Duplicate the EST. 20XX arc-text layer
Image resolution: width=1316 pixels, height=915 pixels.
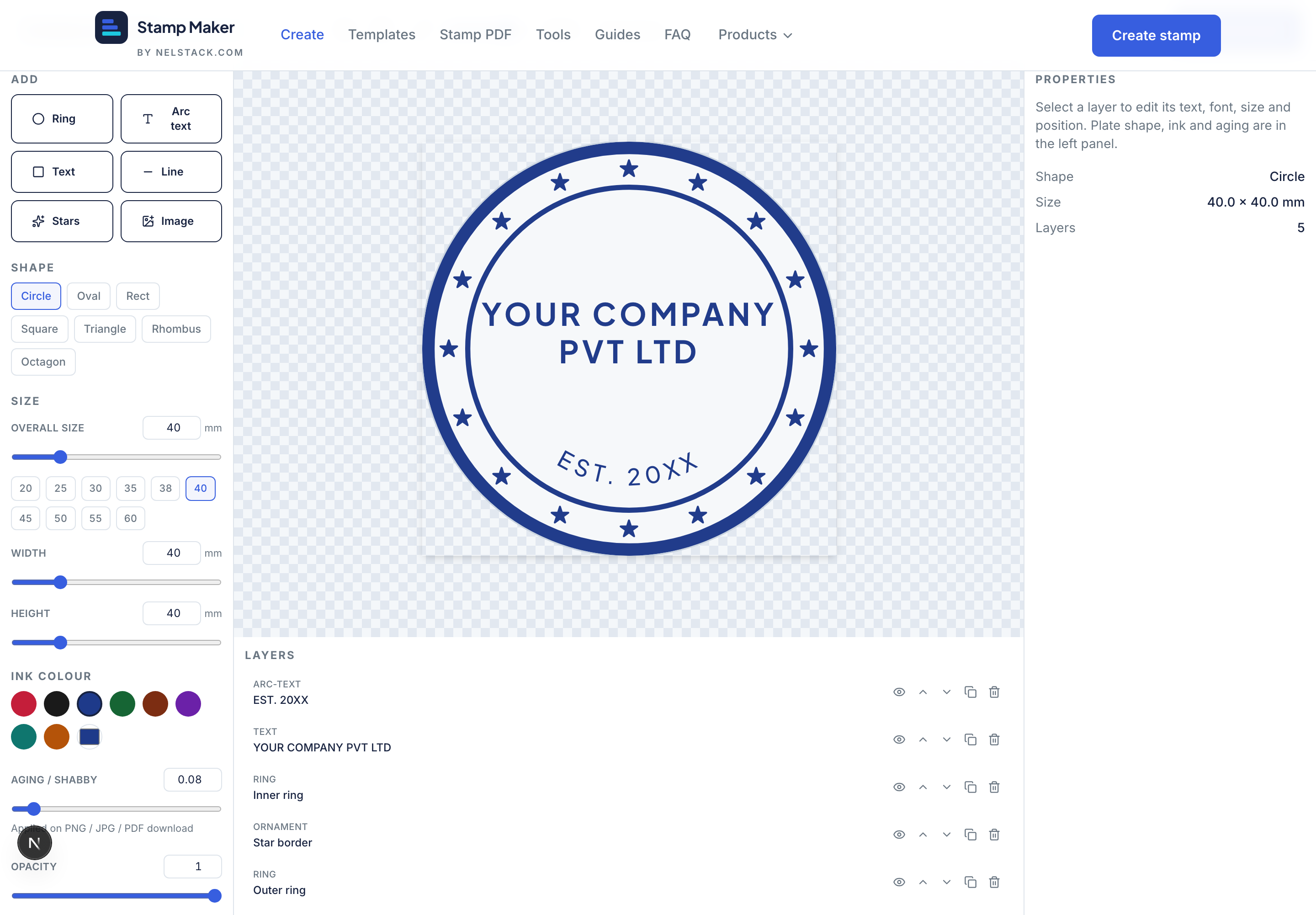pos(971,692)
